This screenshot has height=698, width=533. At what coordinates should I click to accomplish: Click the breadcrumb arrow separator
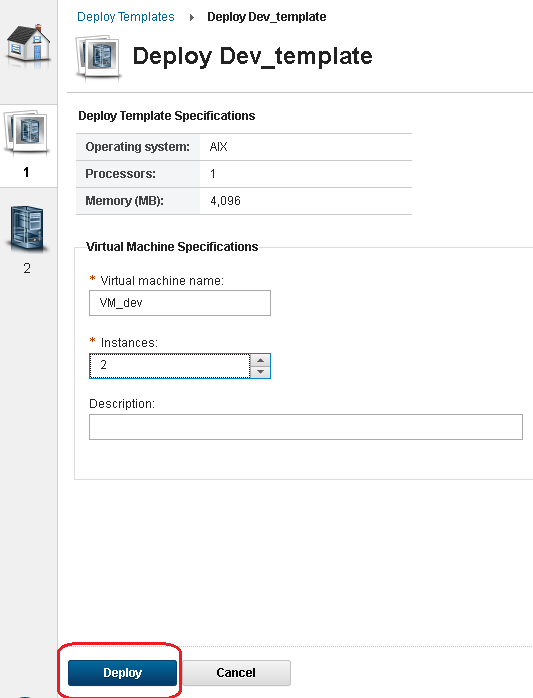191,17
